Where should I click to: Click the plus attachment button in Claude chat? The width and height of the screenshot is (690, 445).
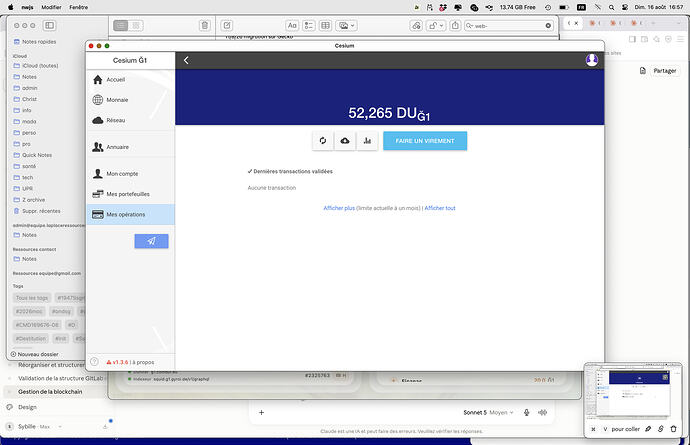click(261, 412)
